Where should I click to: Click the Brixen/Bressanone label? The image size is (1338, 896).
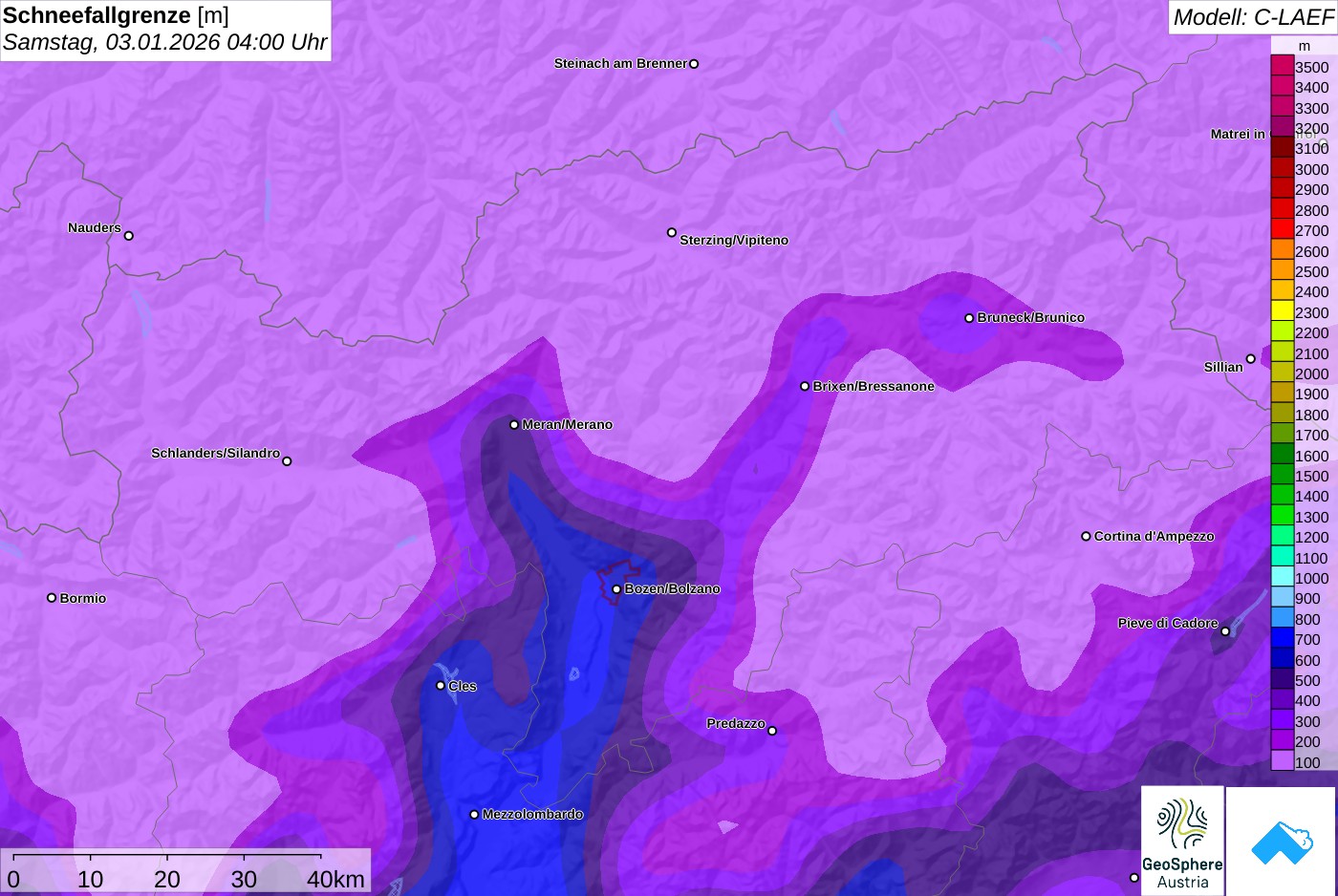pos(874,386)
